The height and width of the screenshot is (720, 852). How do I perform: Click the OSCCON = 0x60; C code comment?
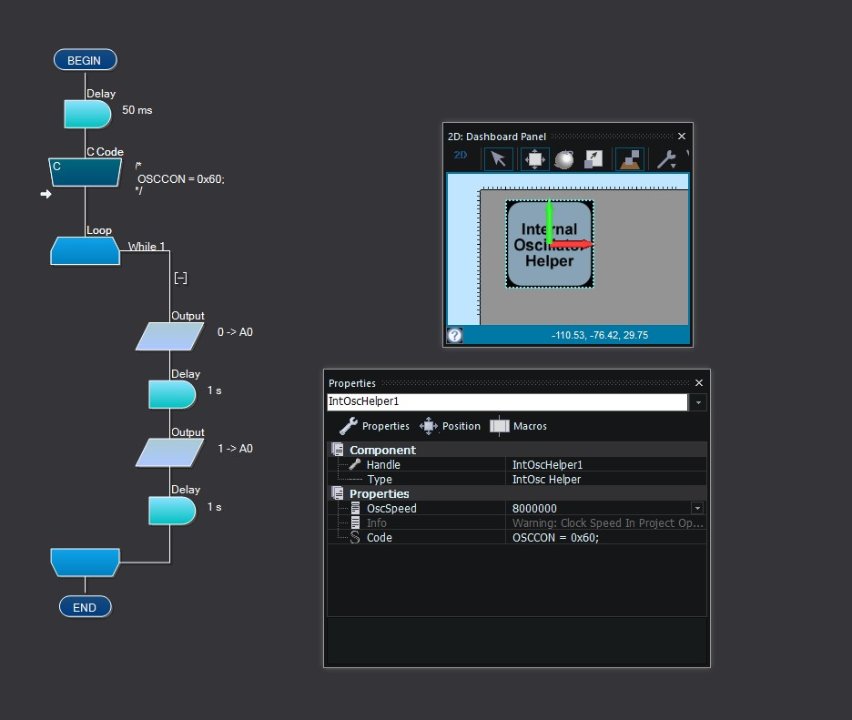coord(180,179)
